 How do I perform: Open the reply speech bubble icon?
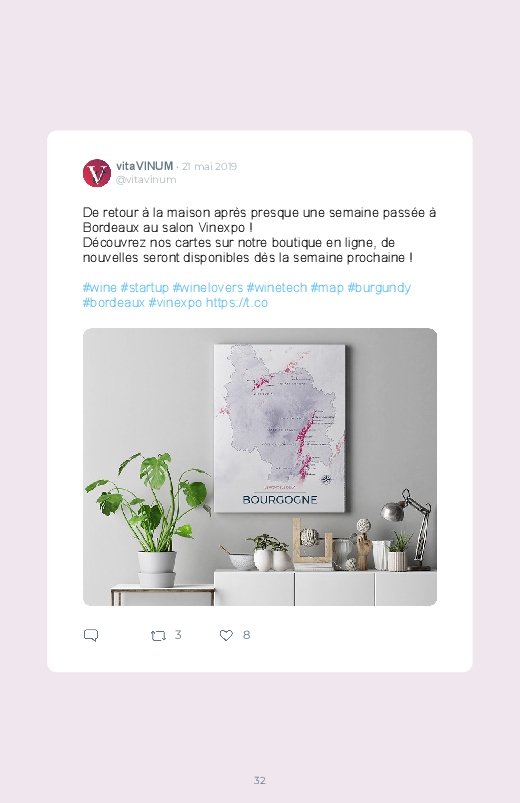coord(91,635)
